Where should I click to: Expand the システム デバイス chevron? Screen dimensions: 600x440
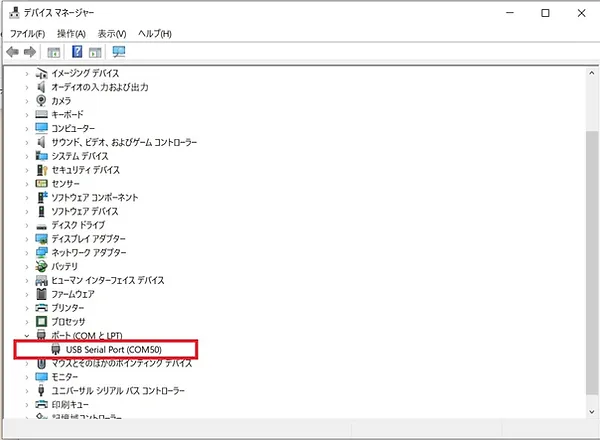coord(27,156)
